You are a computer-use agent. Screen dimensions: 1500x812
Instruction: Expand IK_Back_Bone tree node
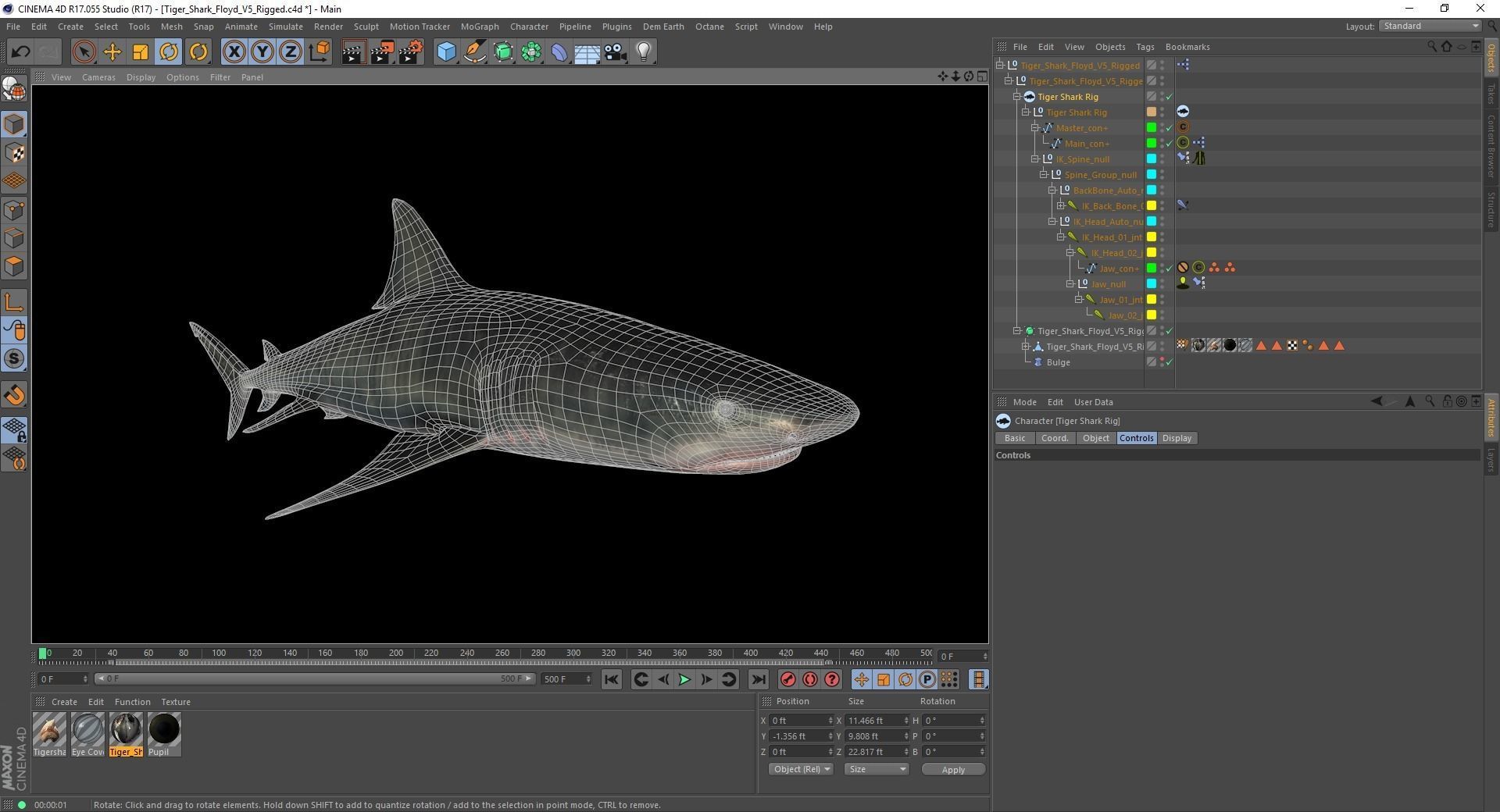[1061, 206]
